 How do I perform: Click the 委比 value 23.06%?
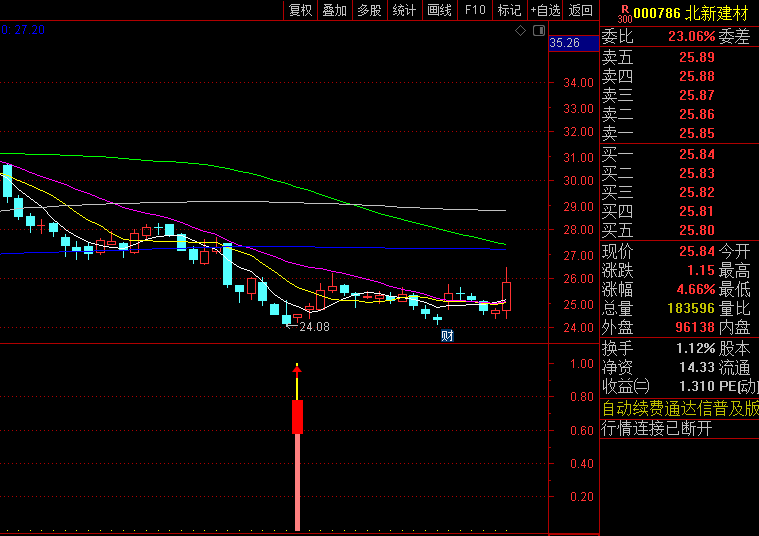click(x=691, y=36)
